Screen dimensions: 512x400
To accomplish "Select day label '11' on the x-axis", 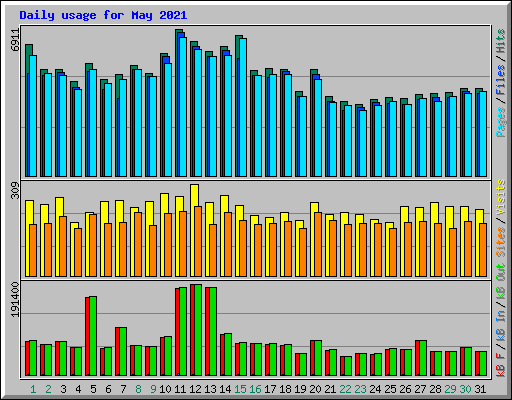I will 180,389.
